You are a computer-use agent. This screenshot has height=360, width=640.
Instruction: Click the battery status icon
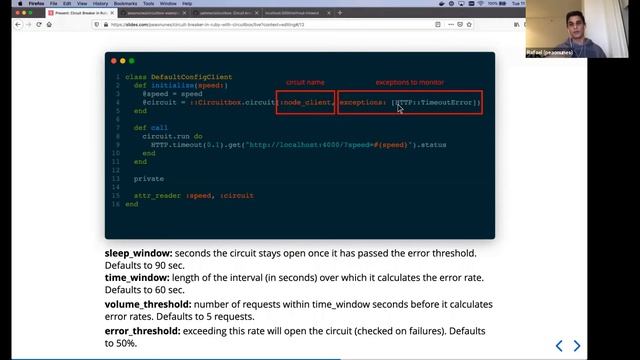(x=503, y=3)
